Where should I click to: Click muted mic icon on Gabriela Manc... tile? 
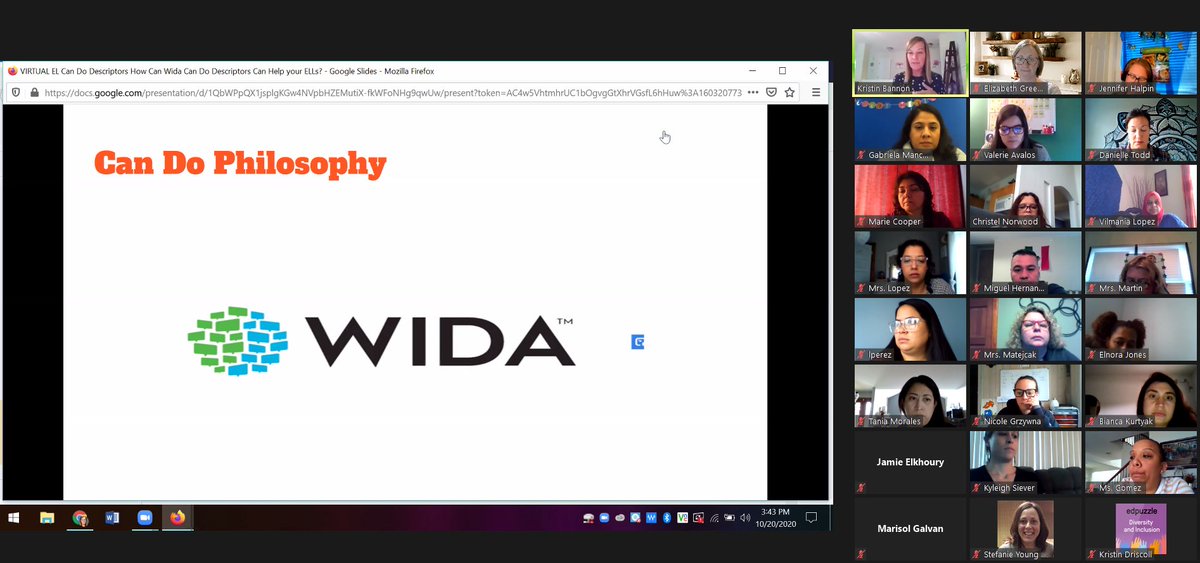coord(861,155)
